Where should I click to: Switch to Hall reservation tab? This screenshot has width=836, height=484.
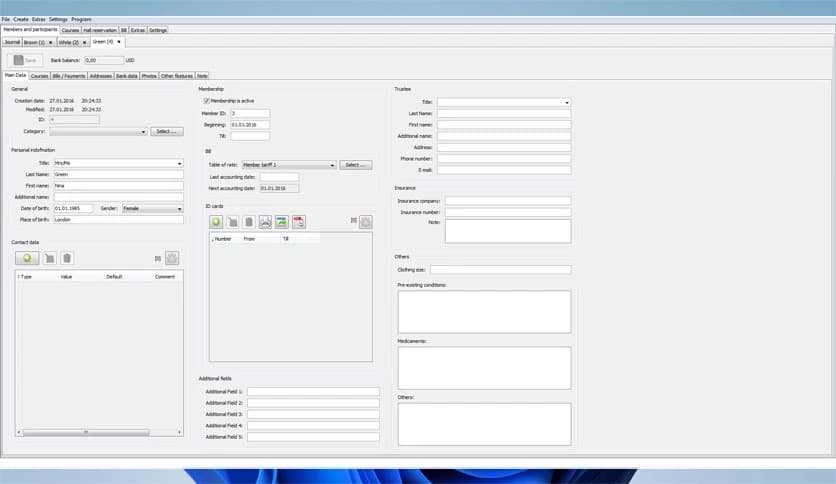pyautogui.click(x=100, y=30)
